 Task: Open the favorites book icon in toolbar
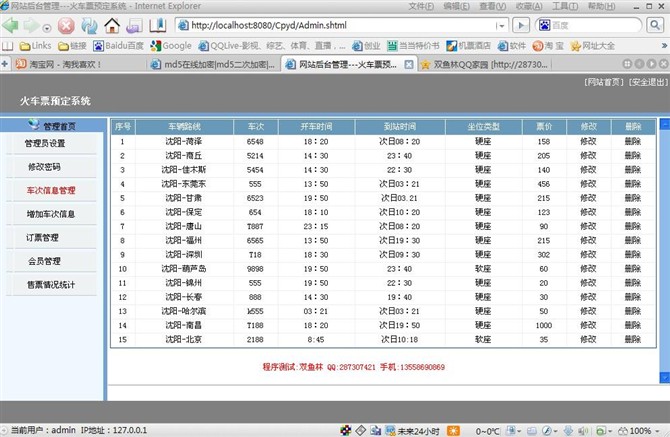(158, 26)
